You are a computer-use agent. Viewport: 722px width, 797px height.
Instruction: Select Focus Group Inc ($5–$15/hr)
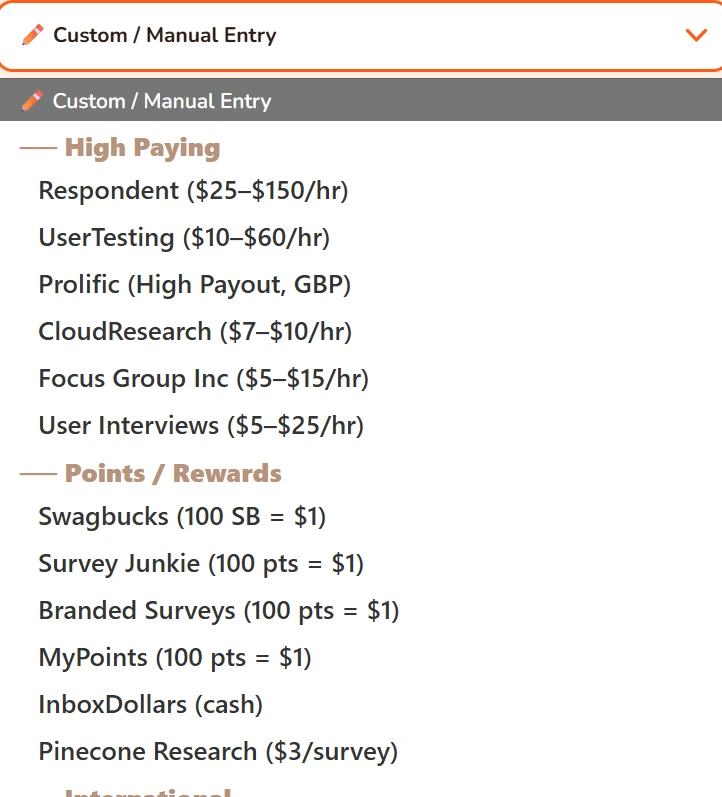203,379
